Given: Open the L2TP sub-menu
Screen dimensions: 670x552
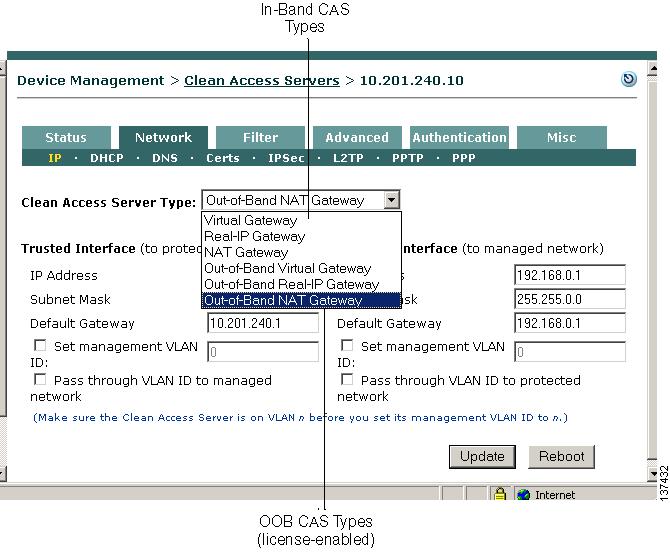Looking at the screenshot, I should click(x=348, y=158).
